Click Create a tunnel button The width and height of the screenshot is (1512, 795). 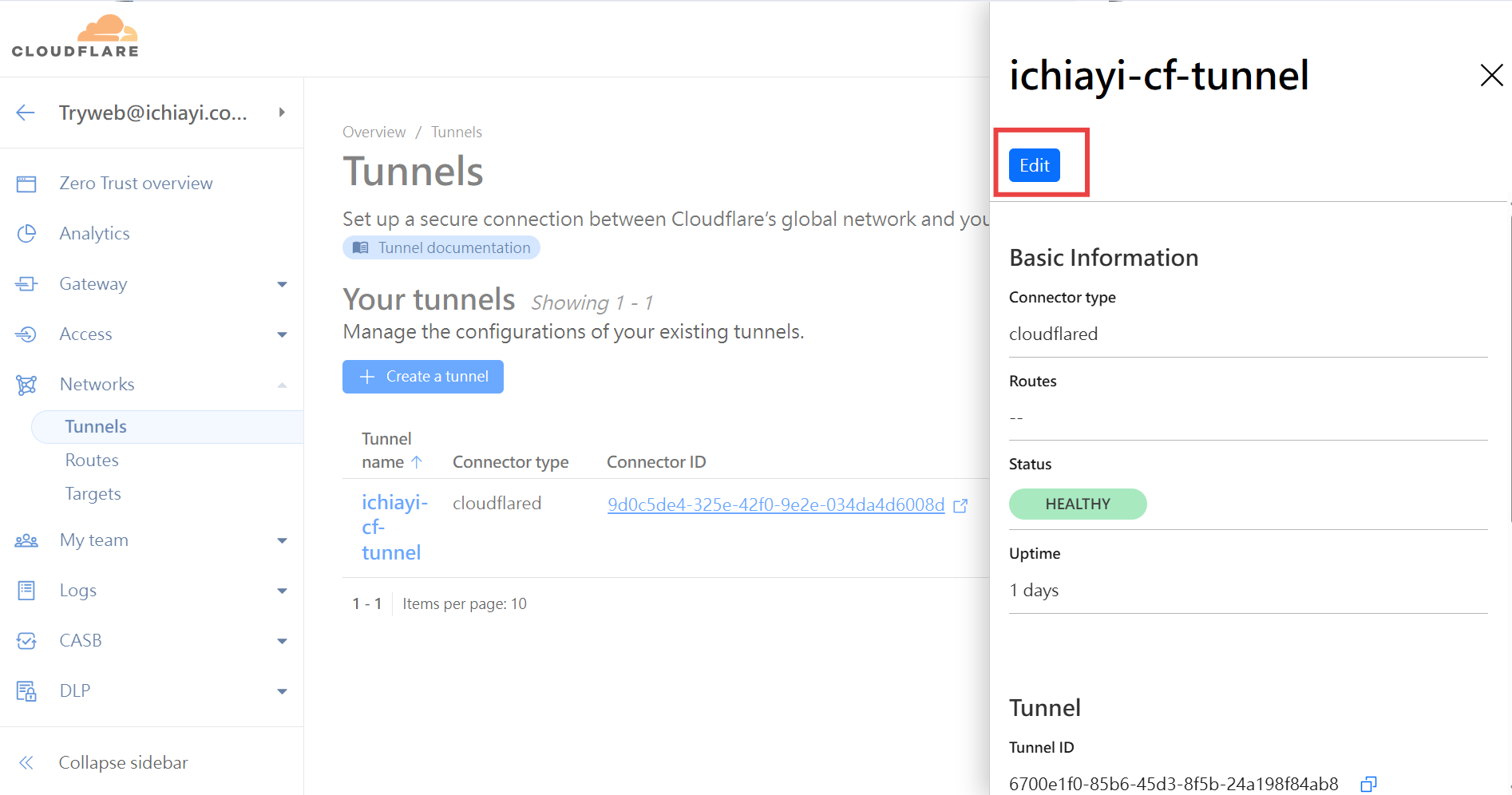point(423,377)
